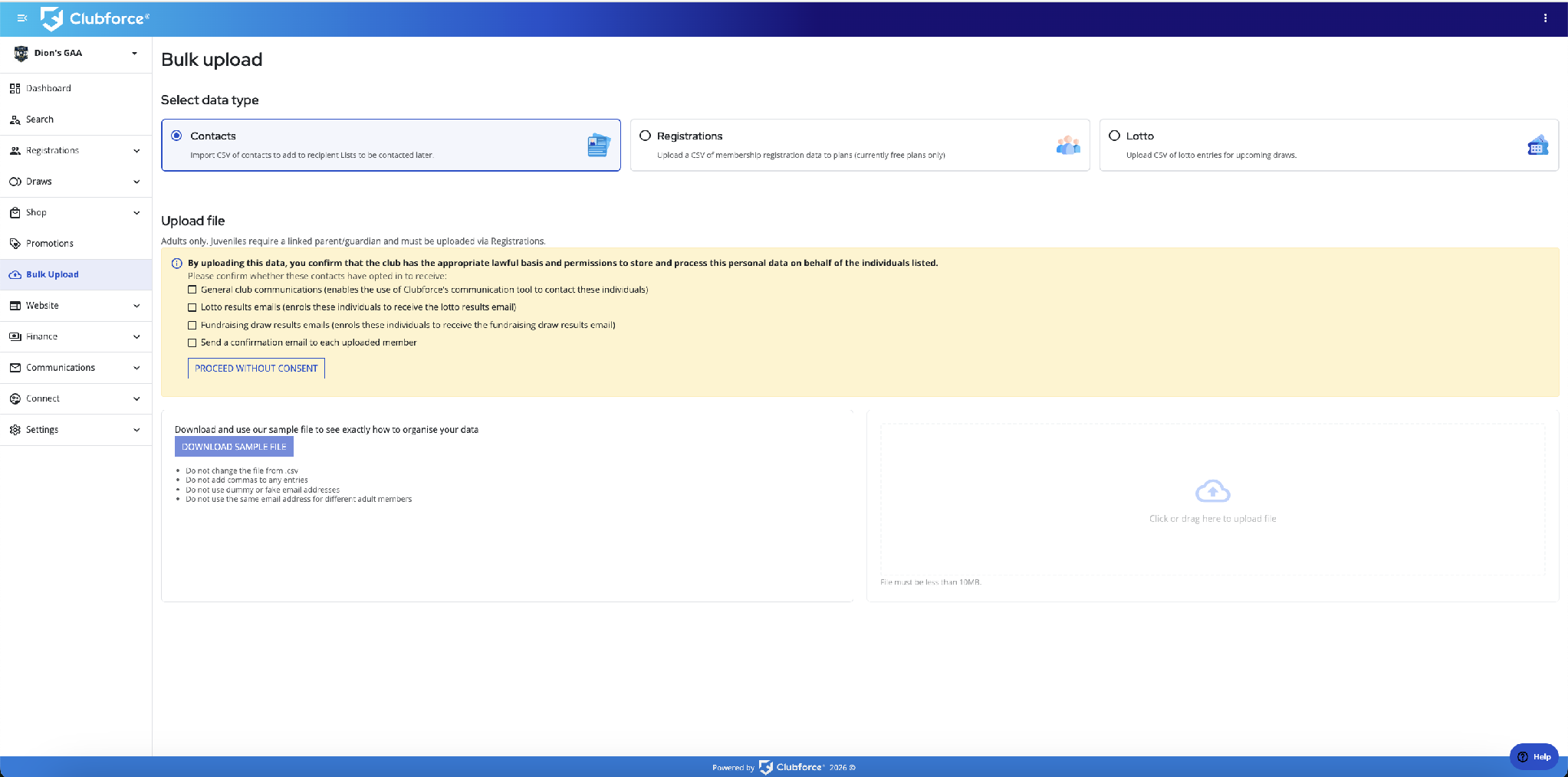
Task: Click the Registrations card people icon
Action: pos(1068,145)
